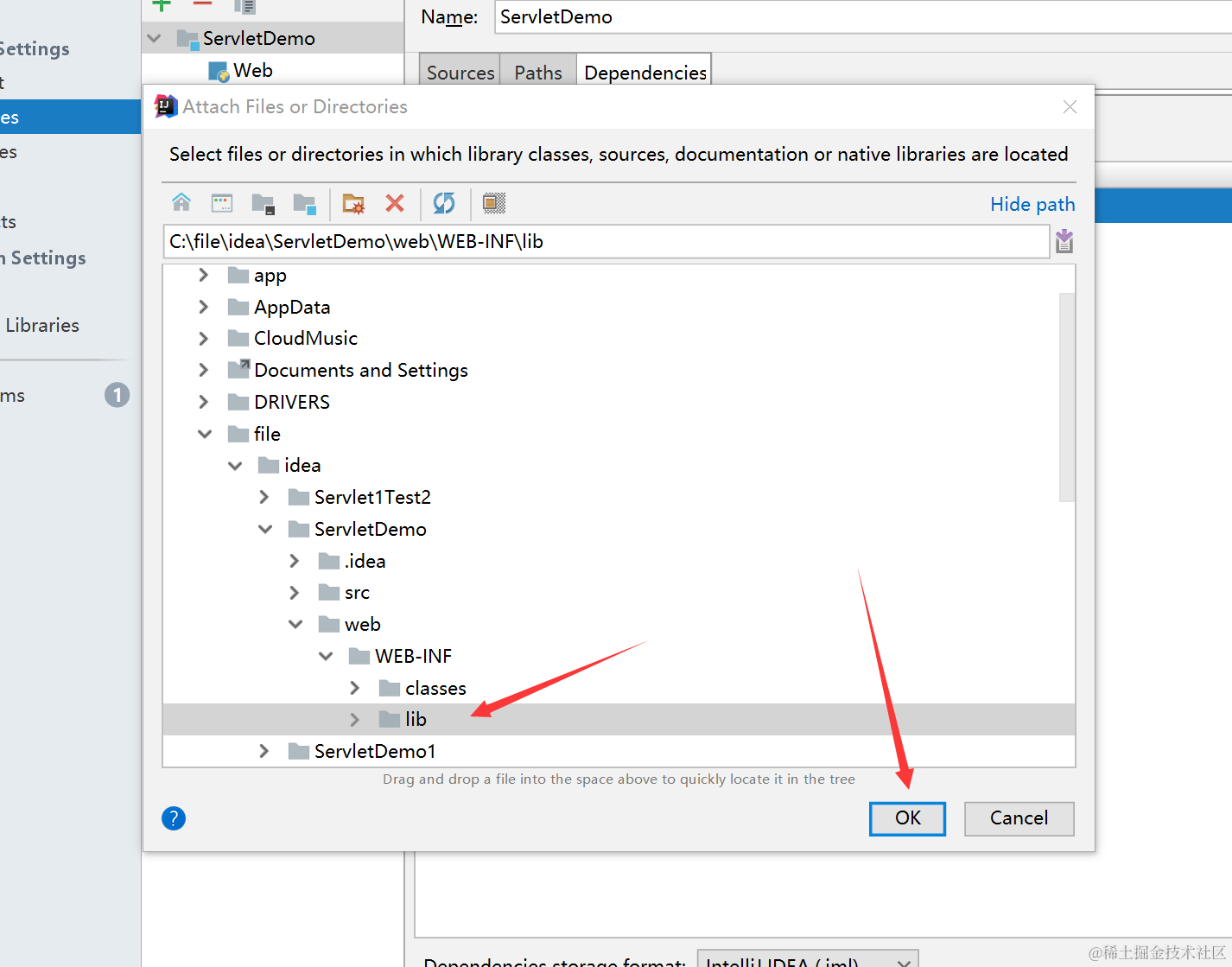Image resolution: width=1232 pixels, height=967 pixels.
Task: Collapse the ServletDemo folder in file tree
Action: (265, 529)
